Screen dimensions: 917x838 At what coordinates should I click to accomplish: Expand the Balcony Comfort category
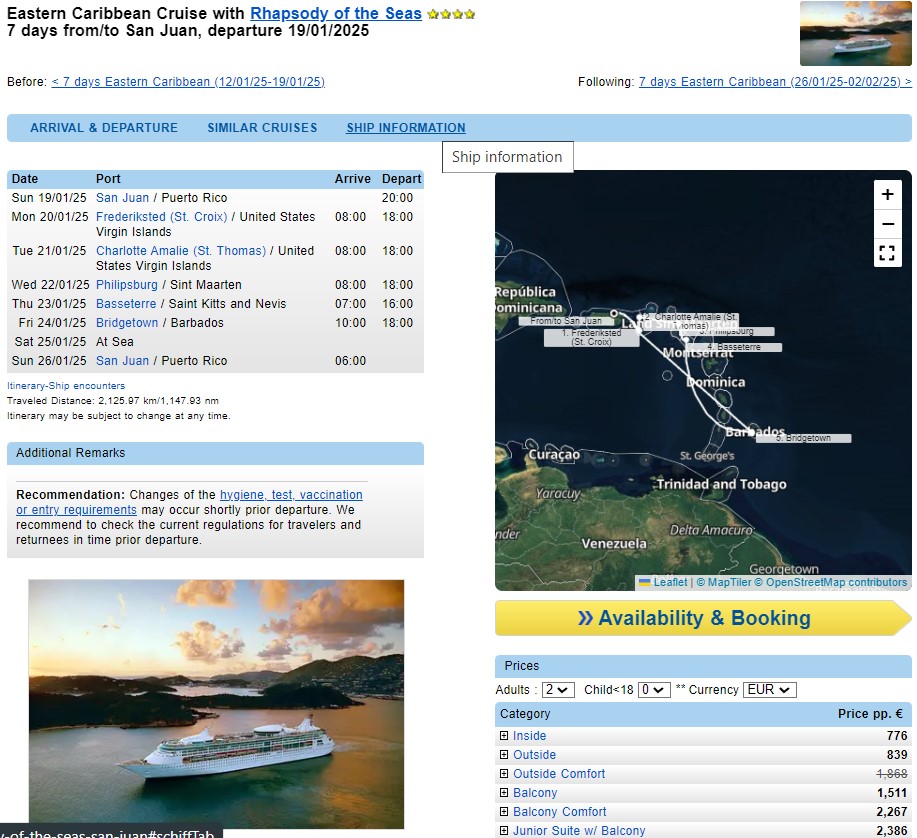[x=504, y=812]
